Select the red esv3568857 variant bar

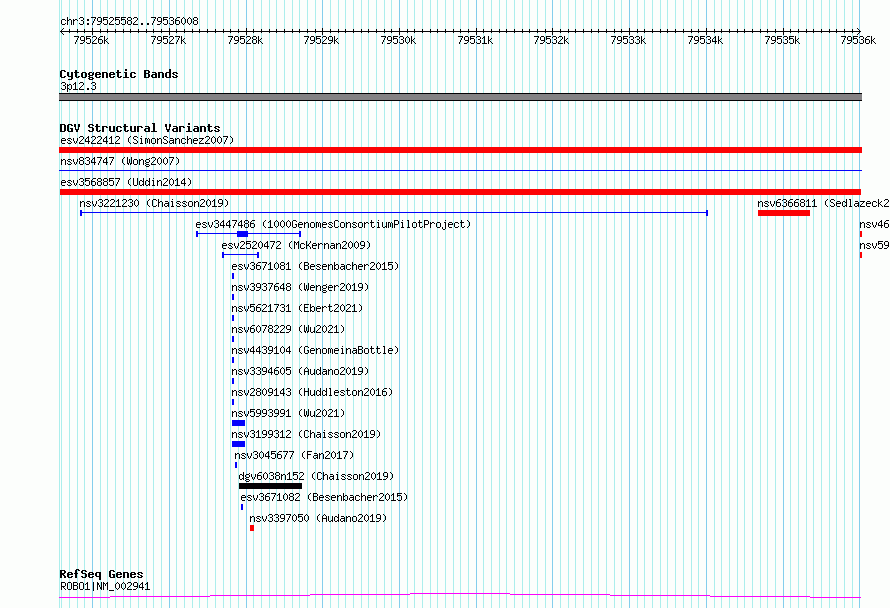460,192
